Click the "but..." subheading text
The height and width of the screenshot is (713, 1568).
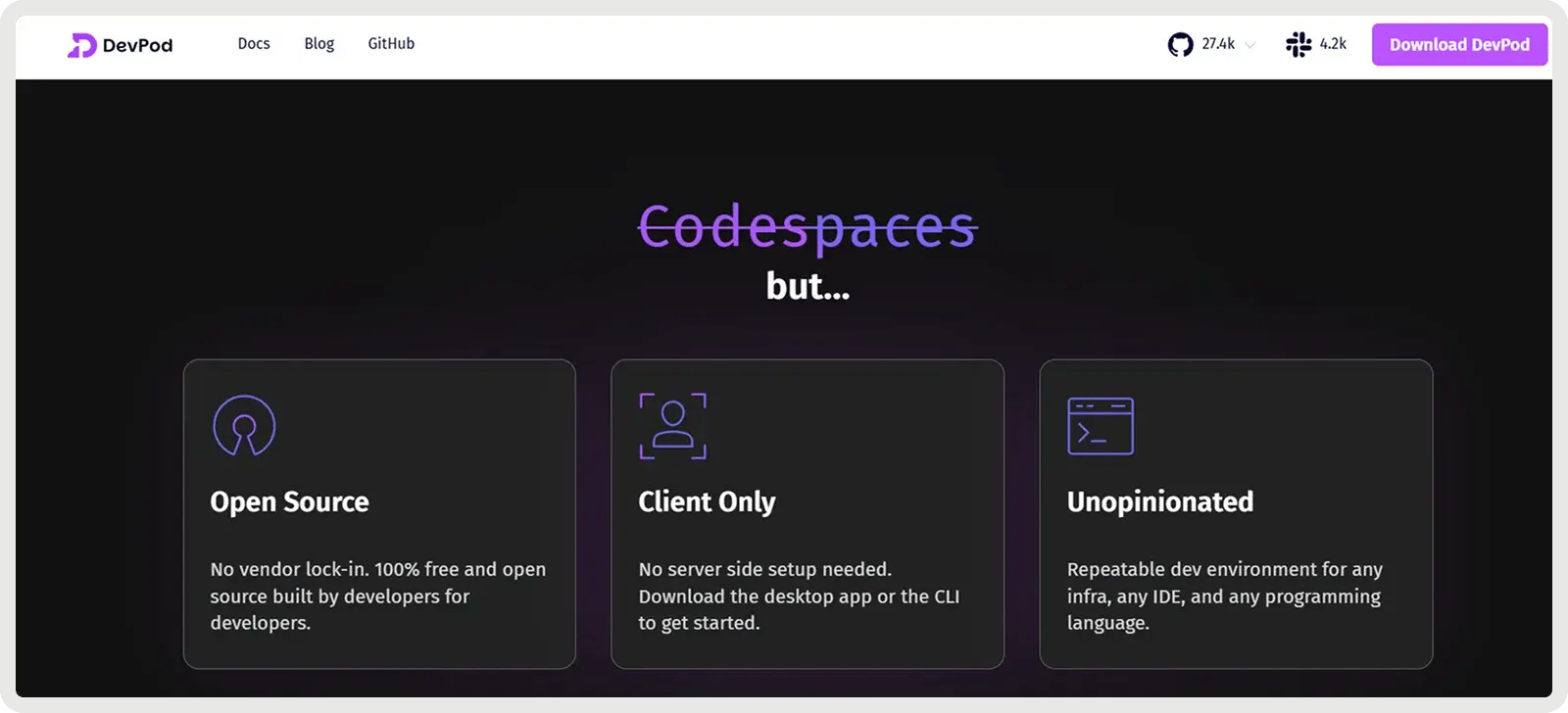(808, 286)
